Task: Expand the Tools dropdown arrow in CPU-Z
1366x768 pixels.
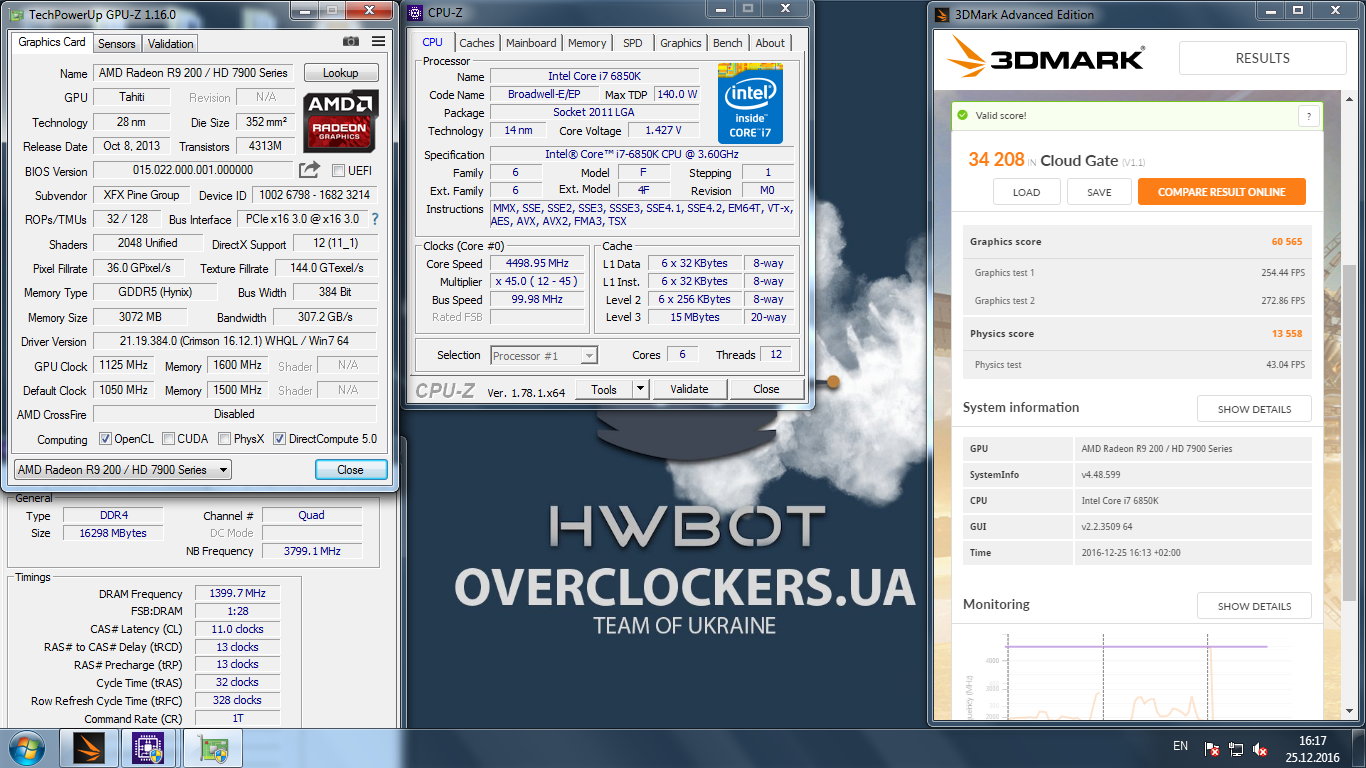Action: (x=641, y=389)
